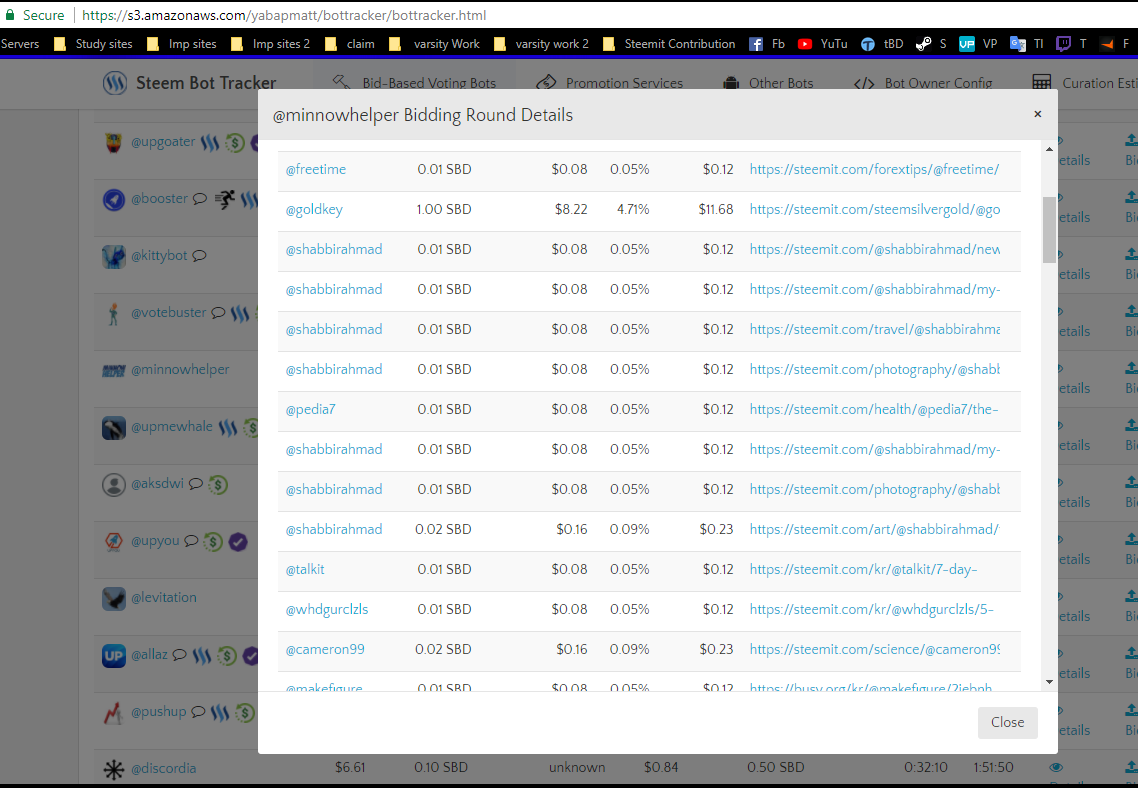Open the @whdgurclzls bidder profile link
This screenshot has width=1138, height=788.
327,609
